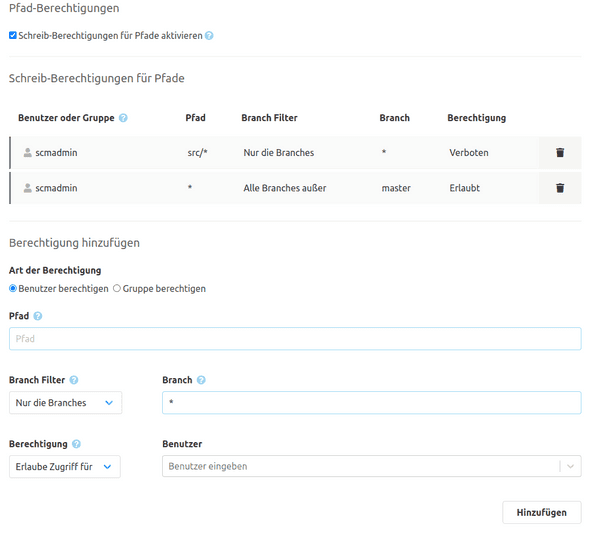Click user icon in the src/* row
The image size is (590, 533).
[27, 152]
